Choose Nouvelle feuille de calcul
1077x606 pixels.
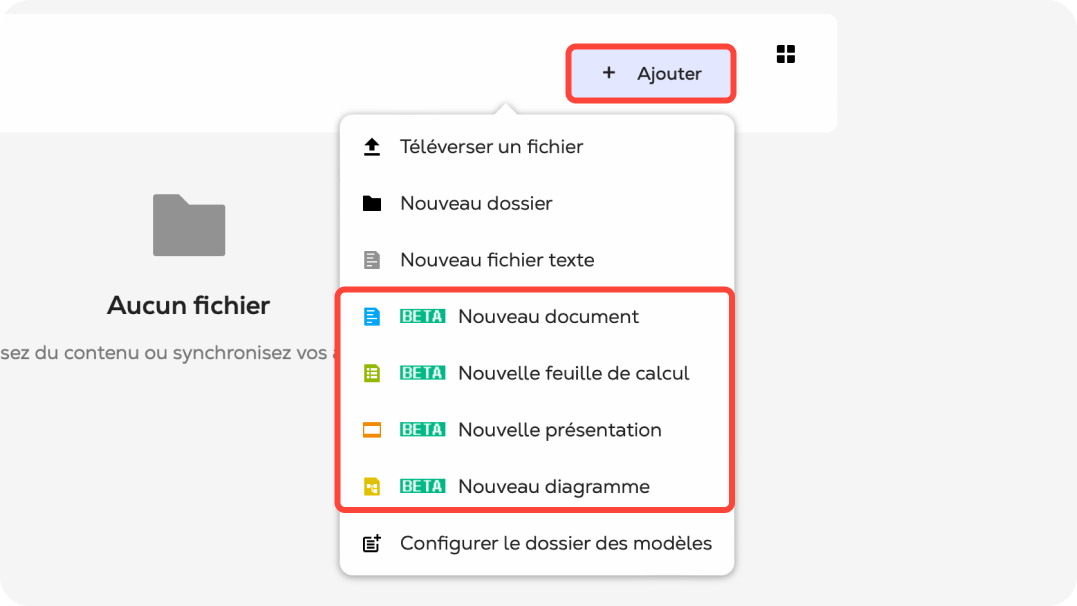573,374
